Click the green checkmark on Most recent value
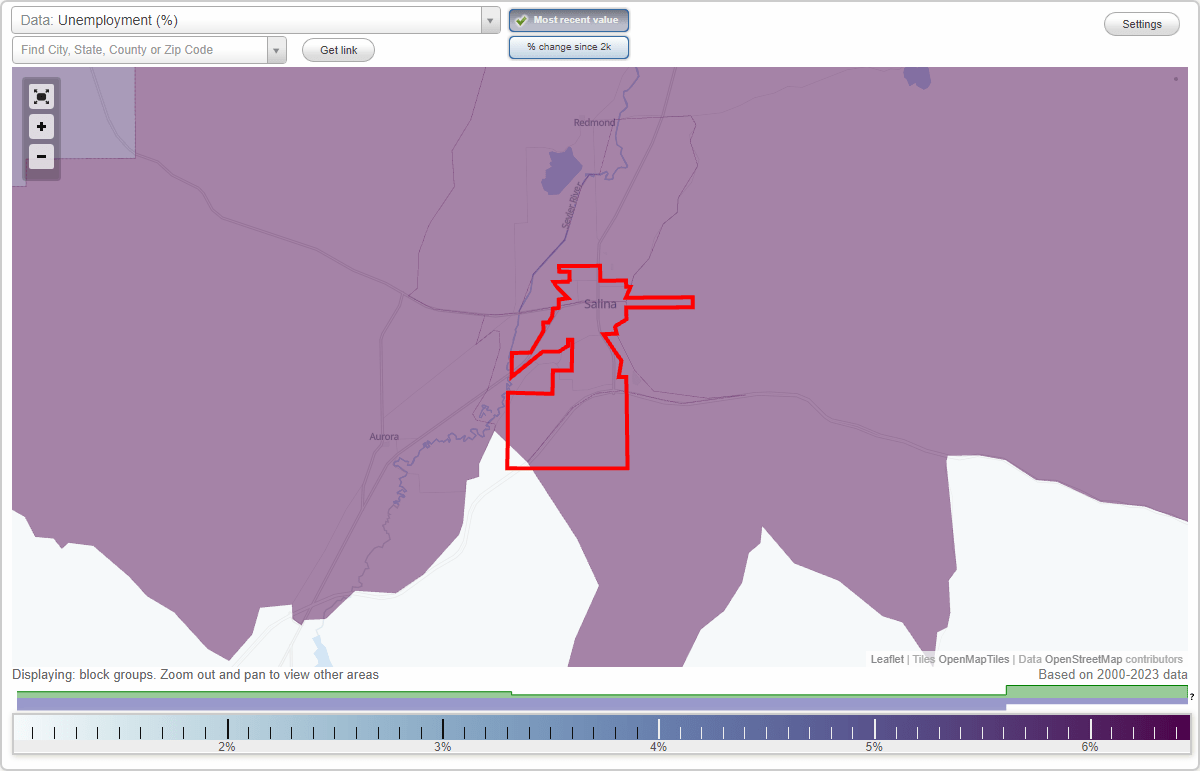Image resolution: width=1200 pixels, height=771 pixels. point(521,19)
